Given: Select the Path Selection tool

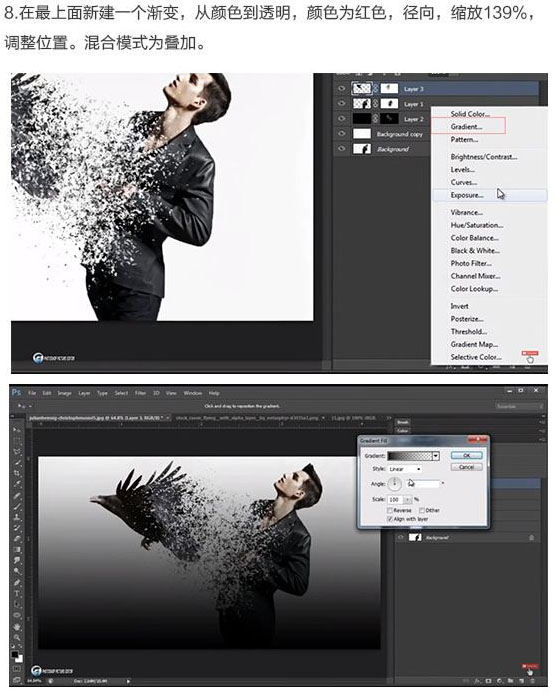Looking at the screenshot, I should (16, 604).
